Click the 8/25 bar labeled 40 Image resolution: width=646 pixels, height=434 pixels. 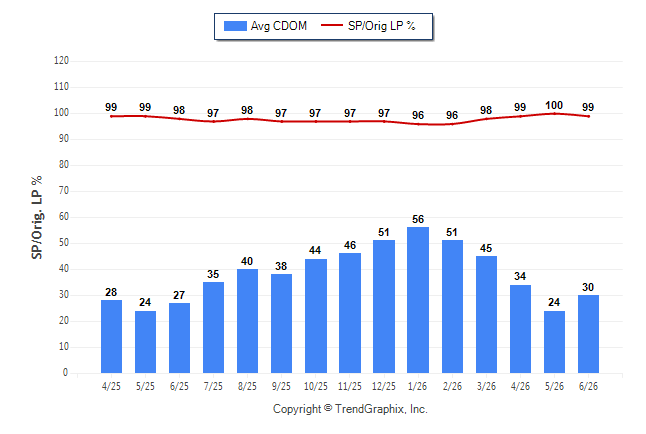coord(247,321)
